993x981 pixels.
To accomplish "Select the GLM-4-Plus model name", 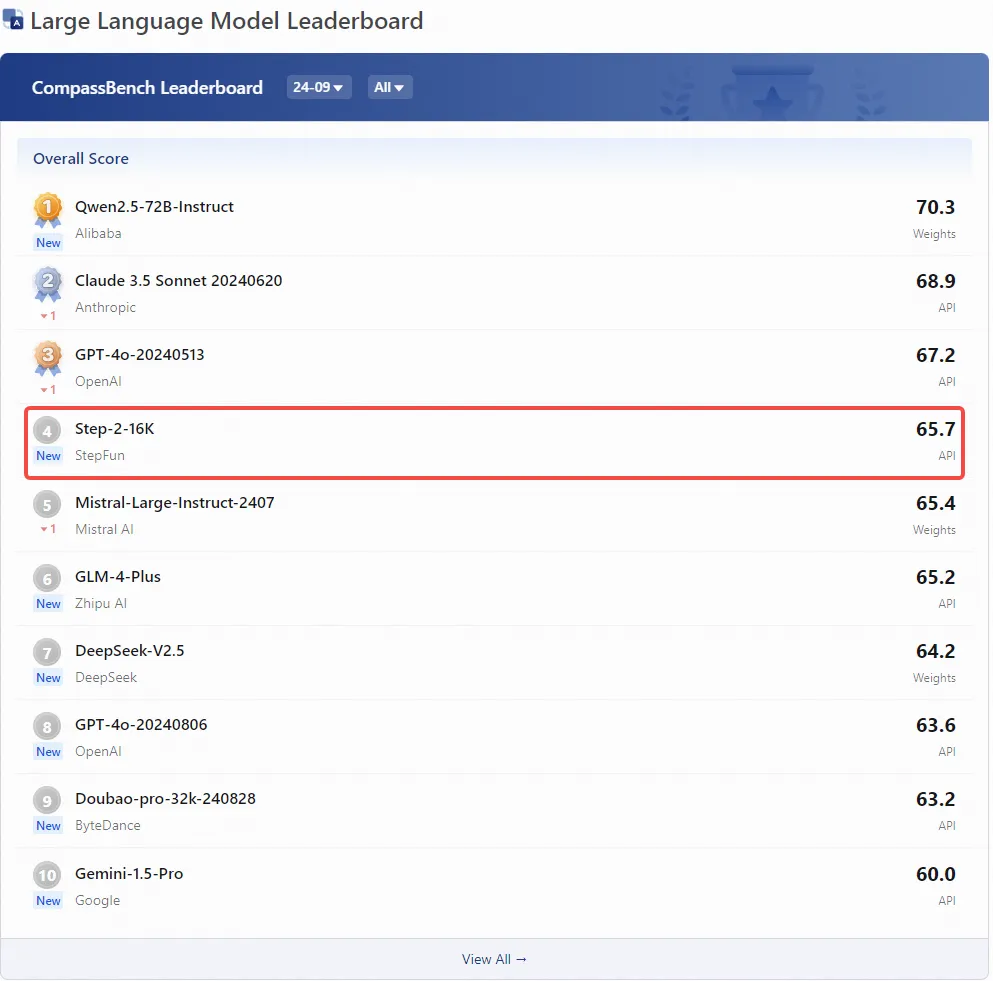I will pos(118,577).
